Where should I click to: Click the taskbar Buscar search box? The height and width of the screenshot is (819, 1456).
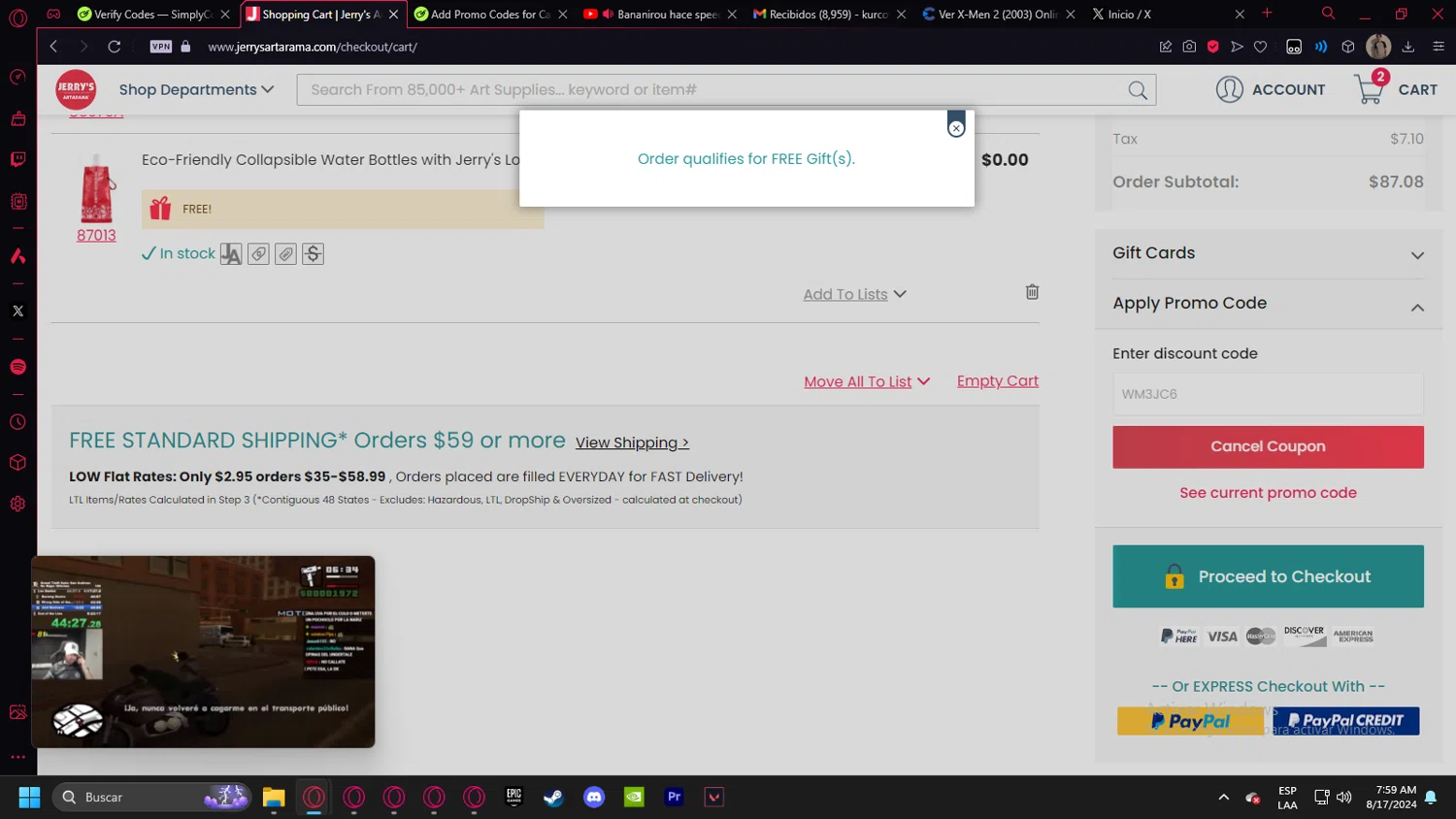pyautogui.click(x=152, y=798)
